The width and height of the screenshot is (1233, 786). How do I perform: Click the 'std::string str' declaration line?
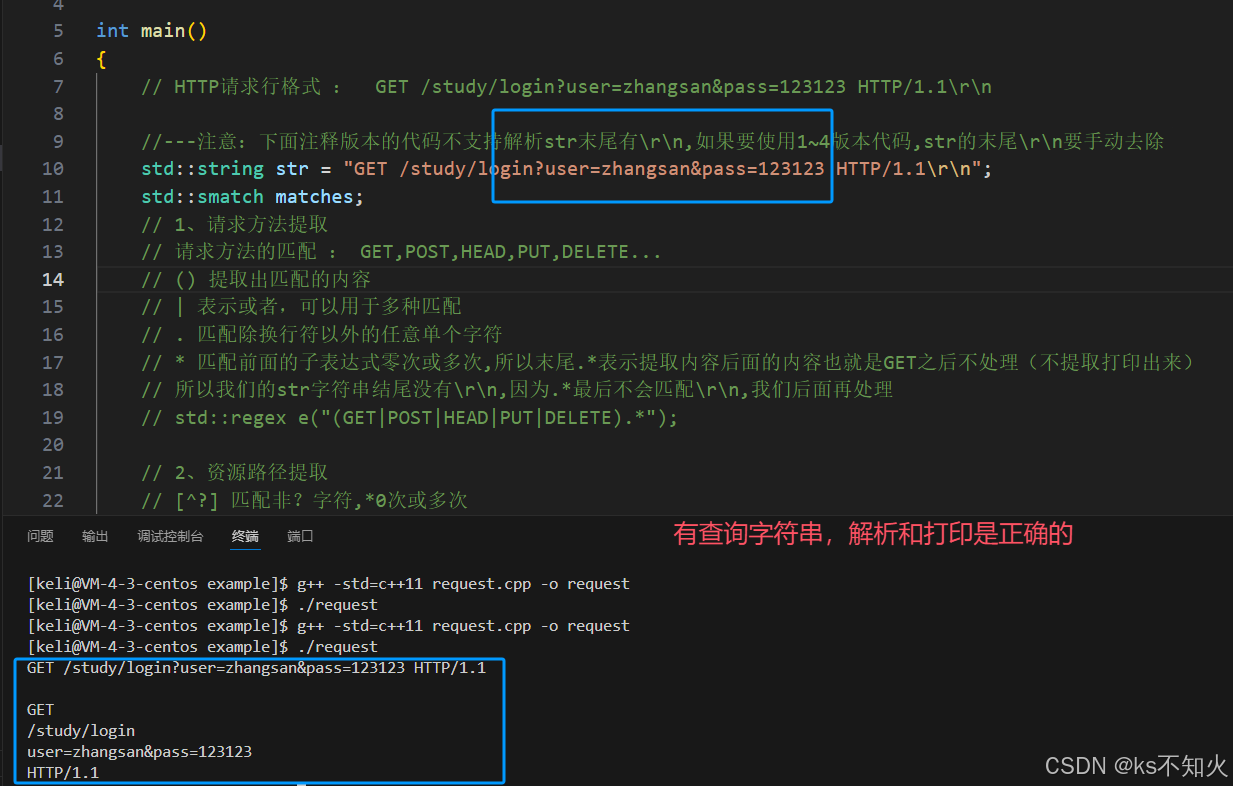coord(567,169)
